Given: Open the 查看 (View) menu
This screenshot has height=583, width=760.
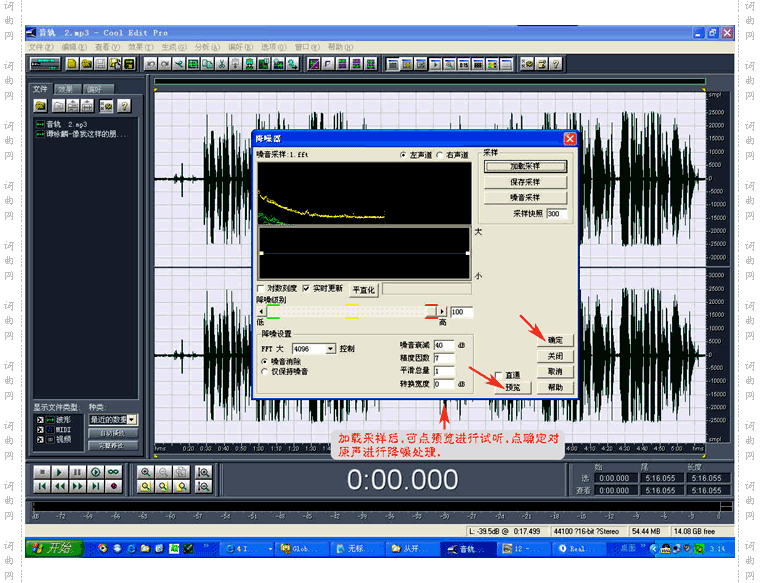Looking at the screenshot, I should click(107, 47).
